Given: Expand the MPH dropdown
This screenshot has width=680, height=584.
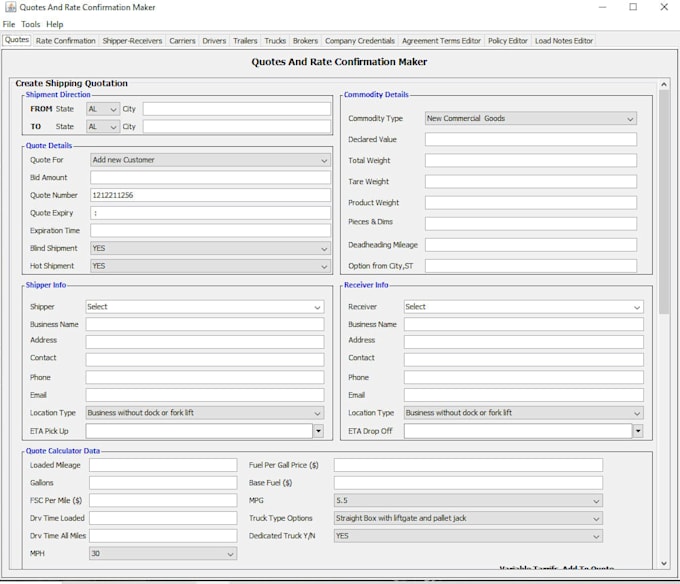Looking at the screenshot, I should pos(163,554).
